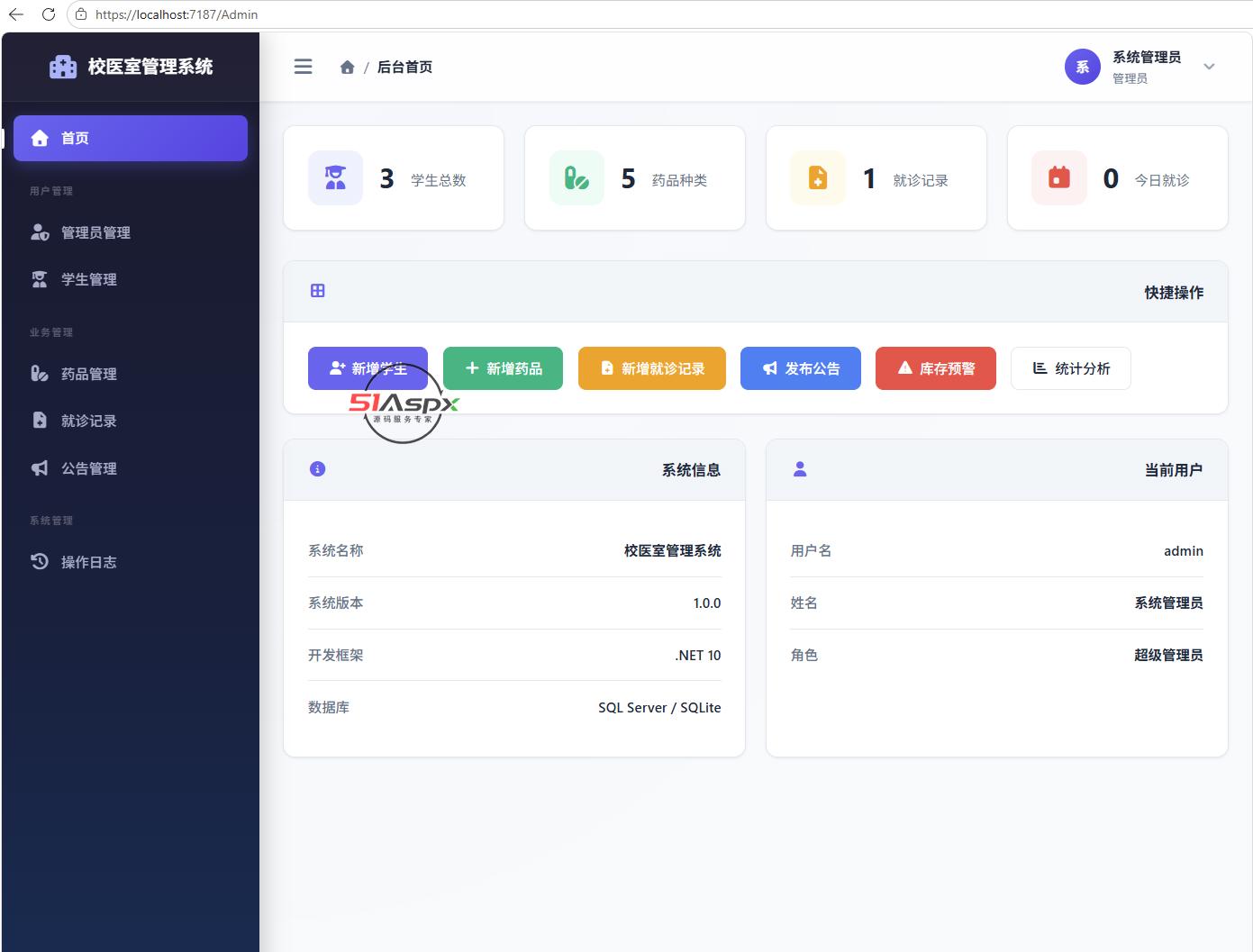Click the 公告管理 megaphone icon in sidebar
The height and width of the screenshot is (952, 1253).
(x=40, y=468)
